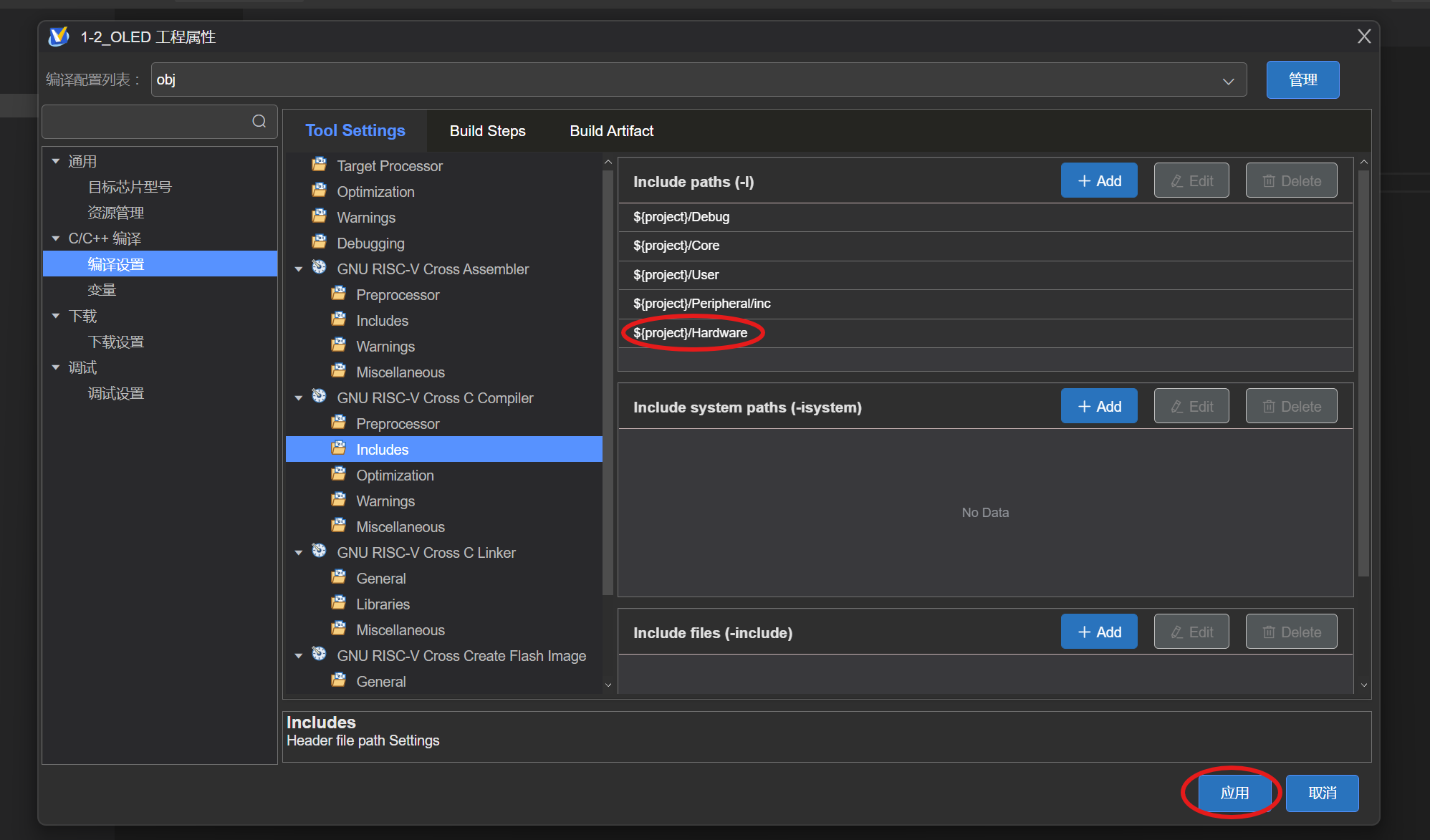The width and height of the screenshot is (1430, 840).
Task: Select 资源管理 in the left tree
Action: click(x=116, y=213)
